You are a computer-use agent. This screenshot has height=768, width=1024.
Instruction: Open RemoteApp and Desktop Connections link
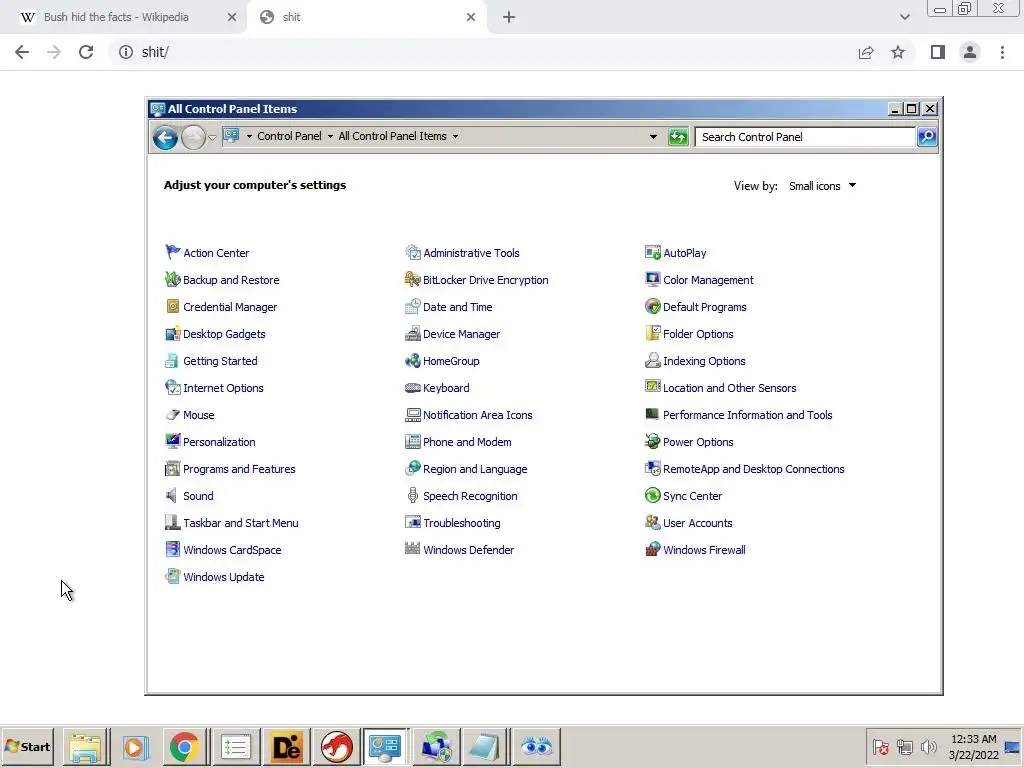point(754,469)
